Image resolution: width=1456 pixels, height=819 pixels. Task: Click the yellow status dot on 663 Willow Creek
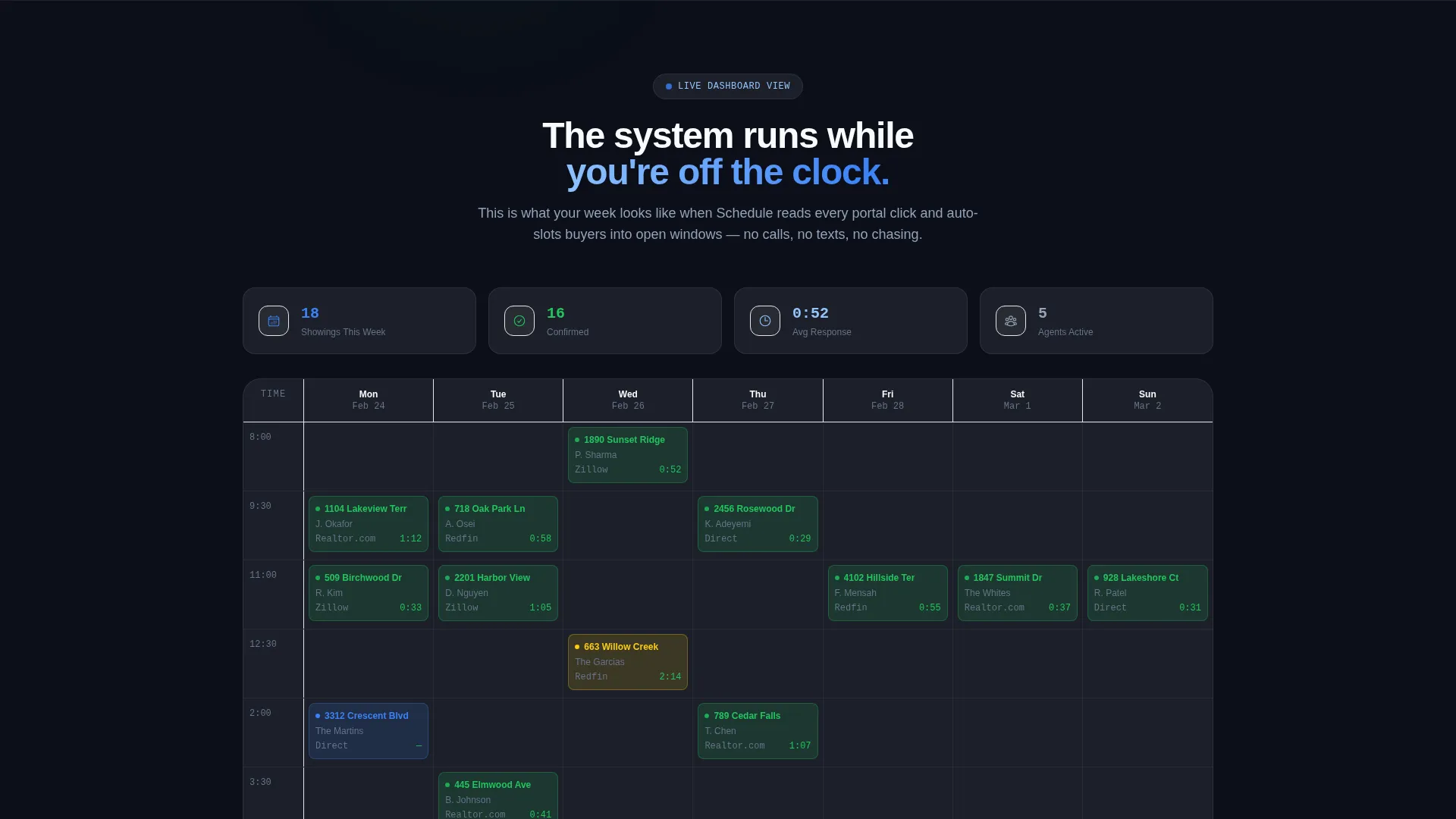click(x=577, y=647)
